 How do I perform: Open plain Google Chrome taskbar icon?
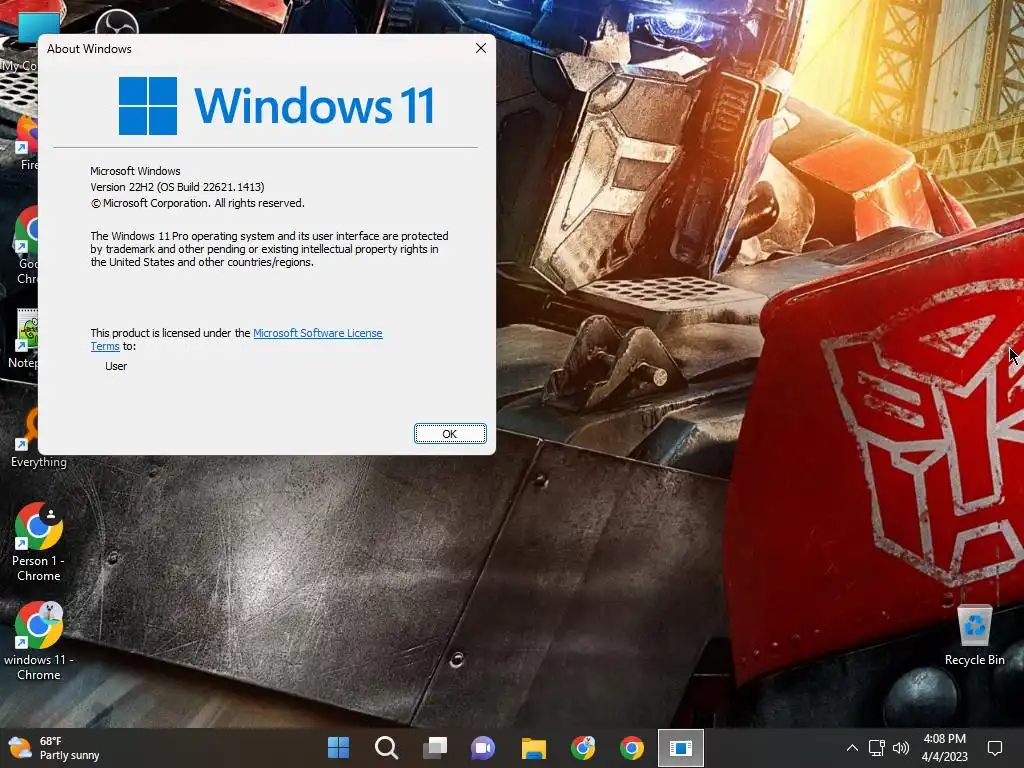point(632,748)
